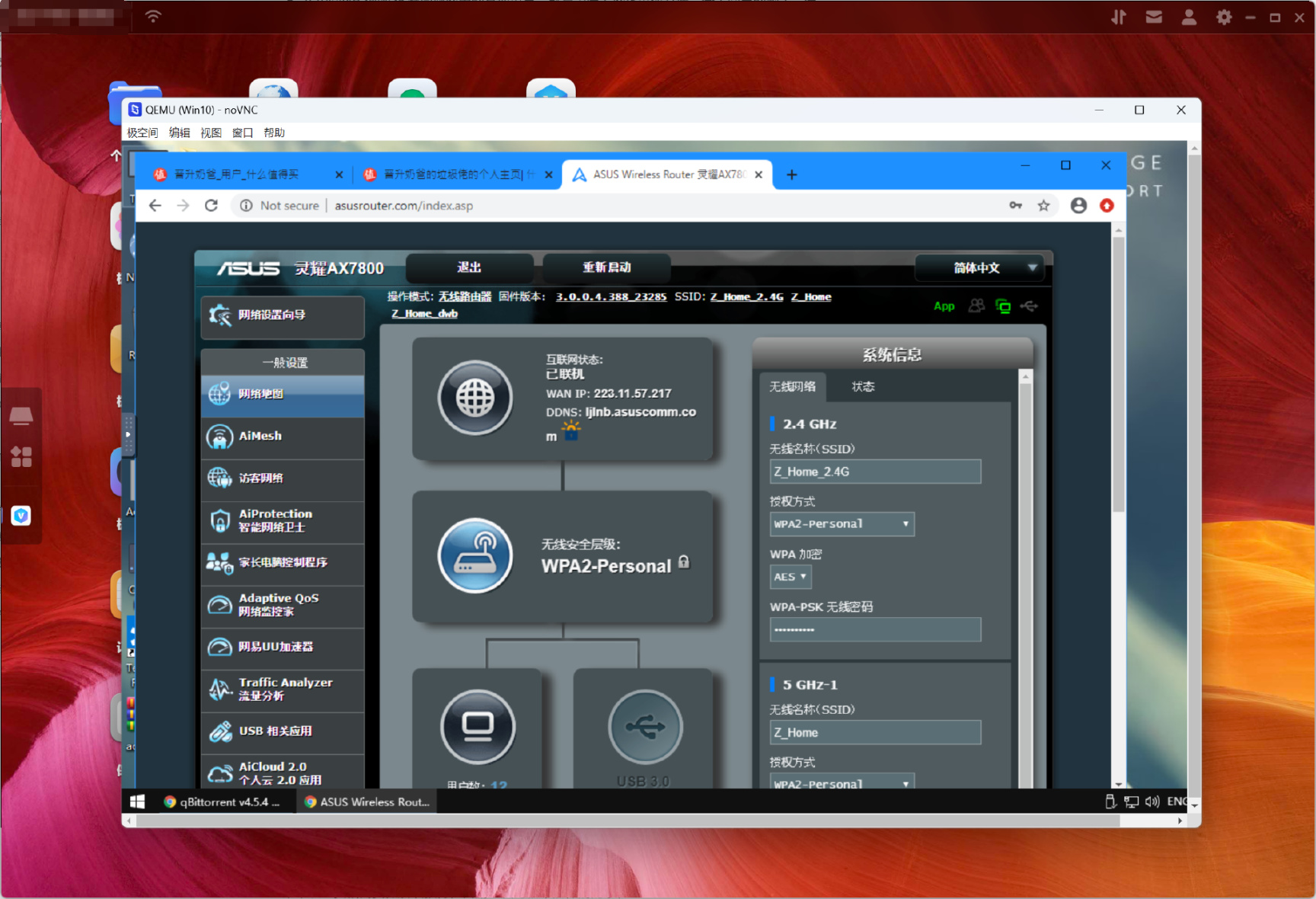Viewport: 1316px width, 899px height.
Task: Click the network icon in the VM system tray
Action: click(x=1132, y=801)
